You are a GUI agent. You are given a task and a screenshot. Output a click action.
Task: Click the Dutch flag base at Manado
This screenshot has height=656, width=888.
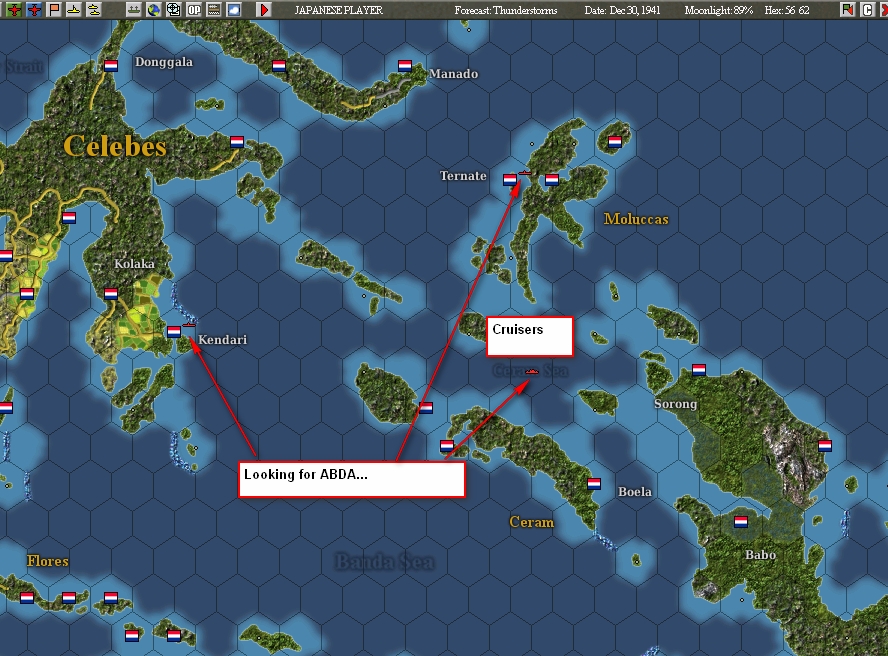click(x=404, y=66)
